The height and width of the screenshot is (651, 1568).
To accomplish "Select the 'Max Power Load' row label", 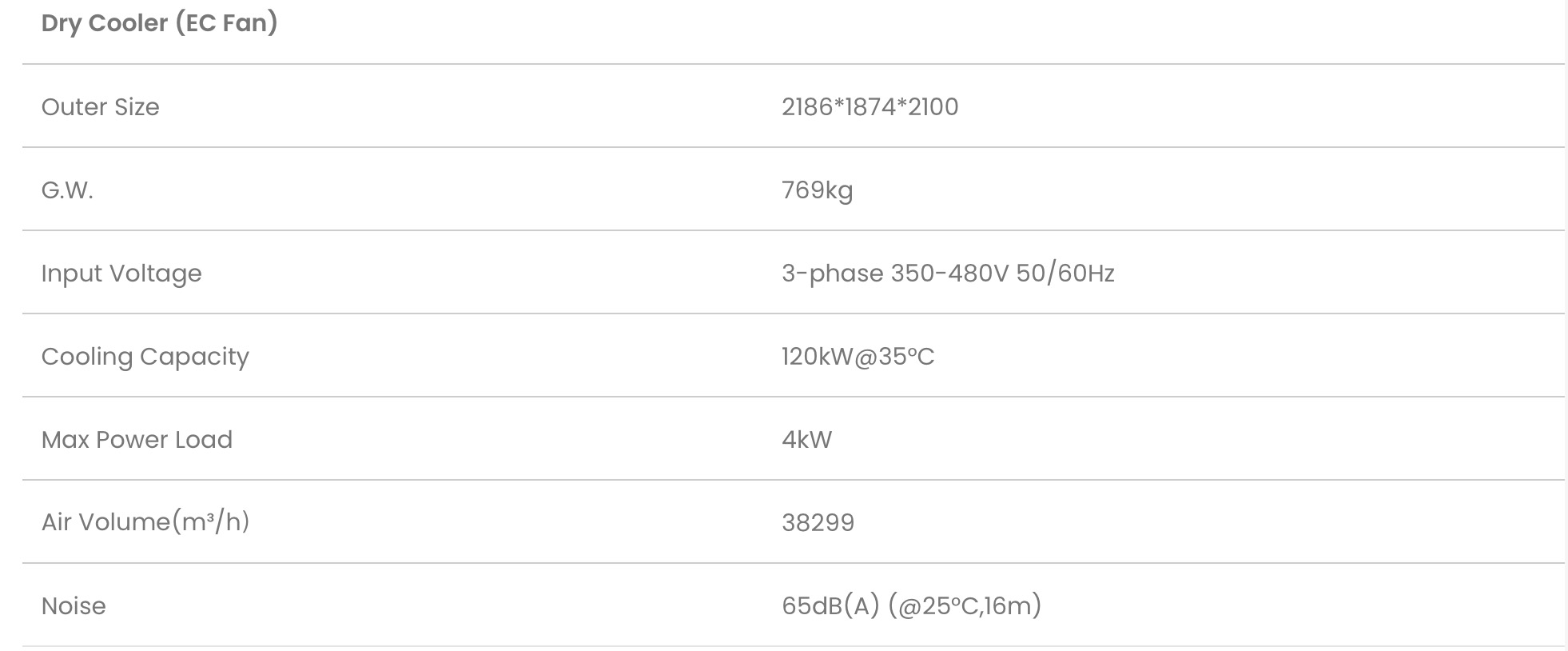I will (x=137, y=440).
